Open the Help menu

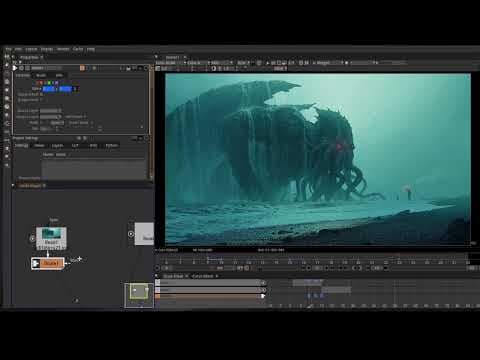pyautogui.click(x=91, y=49)
